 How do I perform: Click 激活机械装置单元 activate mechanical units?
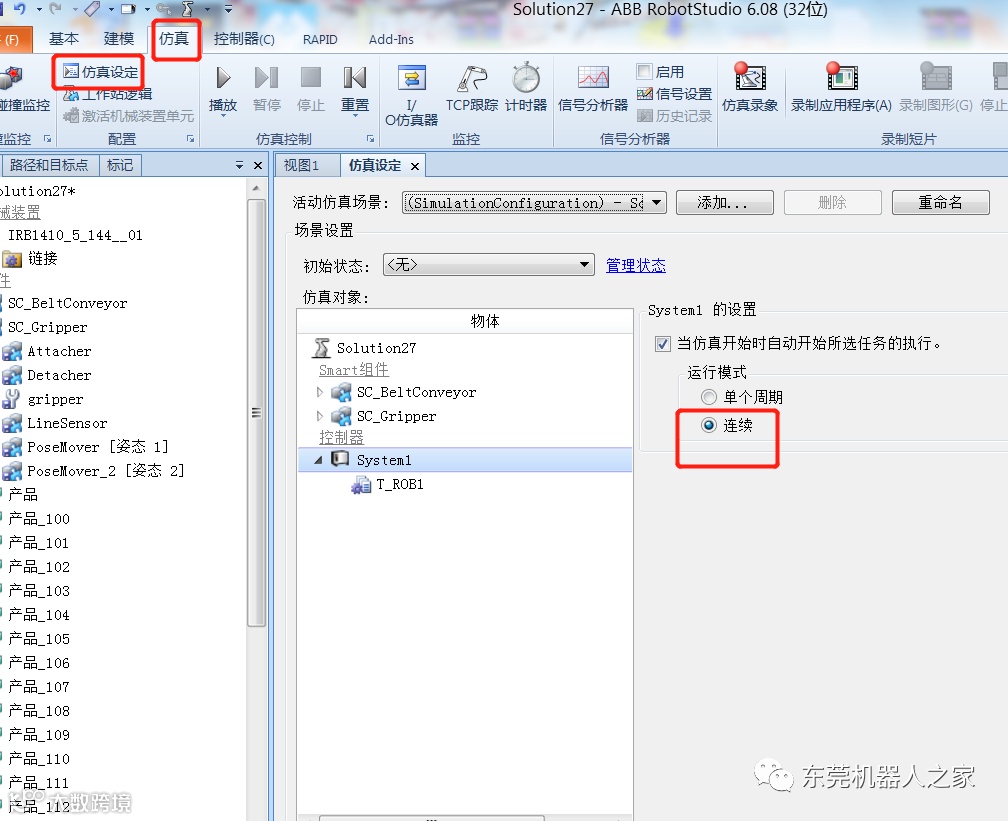pyautogui.click(x=129, y=116)
